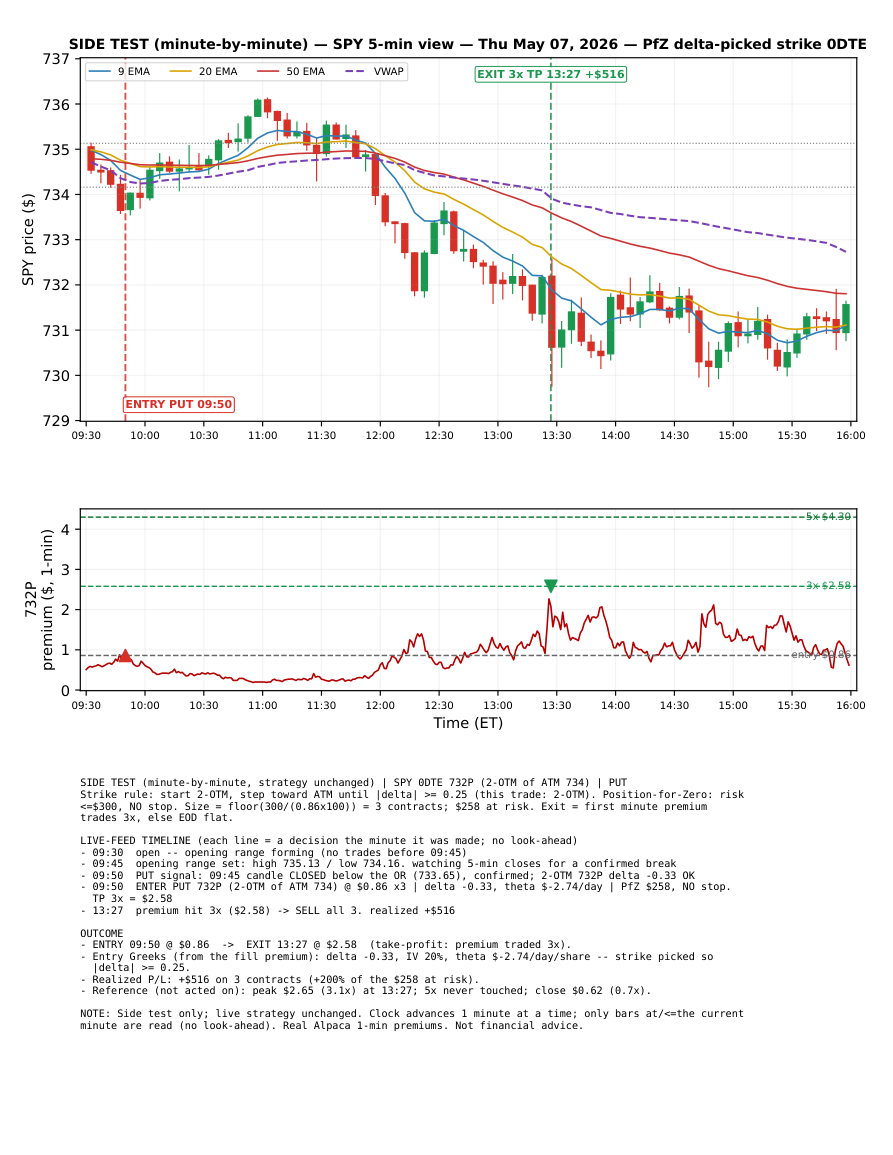Click the 'Reference (not acted on)' line
893x1155 pixels.
(x=366, y=991)
